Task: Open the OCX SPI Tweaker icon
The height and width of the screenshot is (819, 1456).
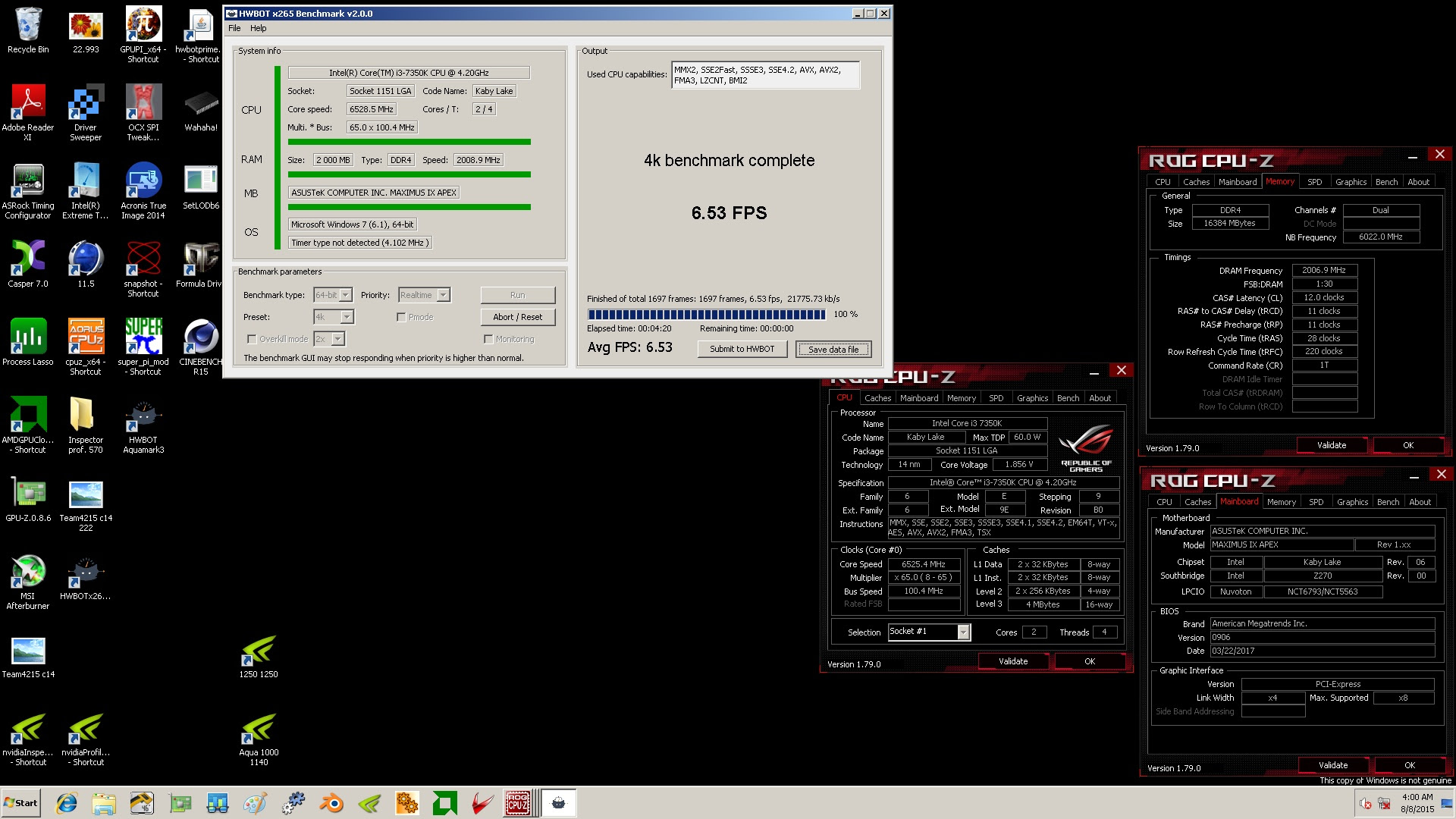Action: coord(143,112)
